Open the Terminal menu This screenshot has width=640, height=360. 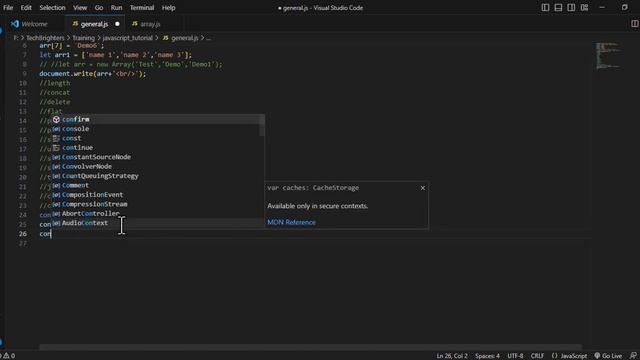click(142, 8)
